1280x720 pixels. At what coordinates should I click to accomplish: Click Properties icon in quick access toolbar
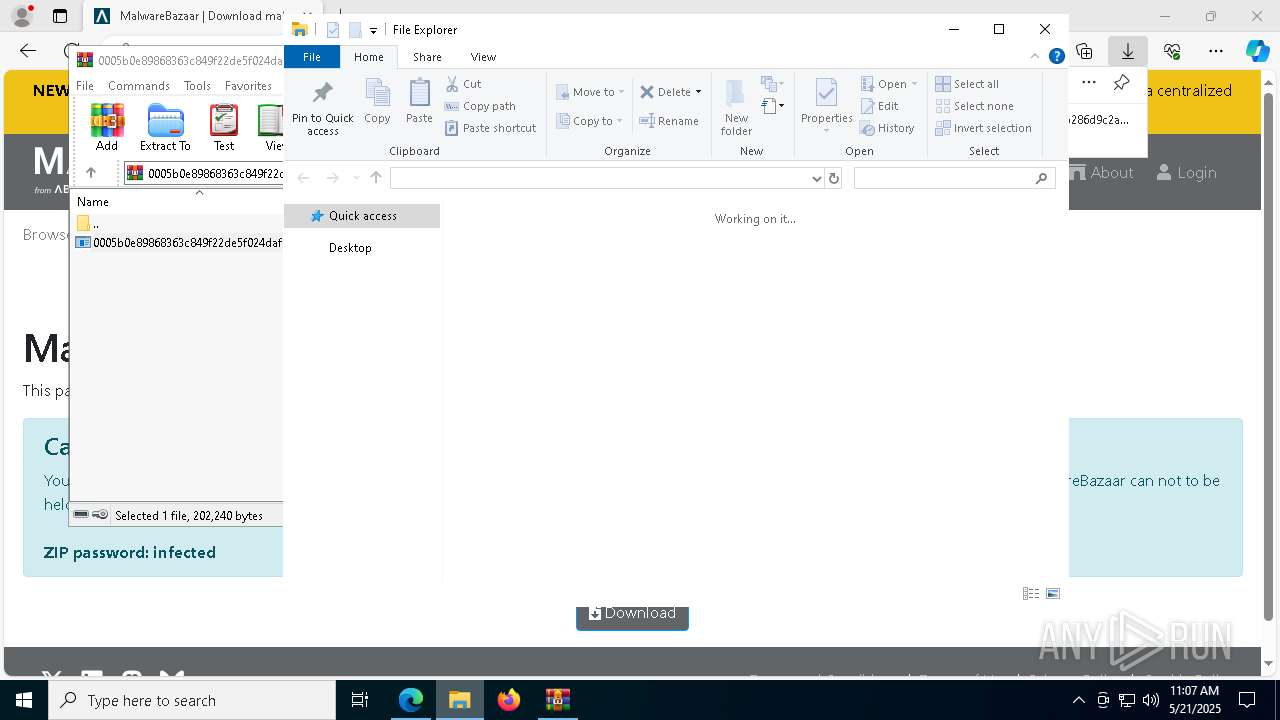tap(333, 30)
